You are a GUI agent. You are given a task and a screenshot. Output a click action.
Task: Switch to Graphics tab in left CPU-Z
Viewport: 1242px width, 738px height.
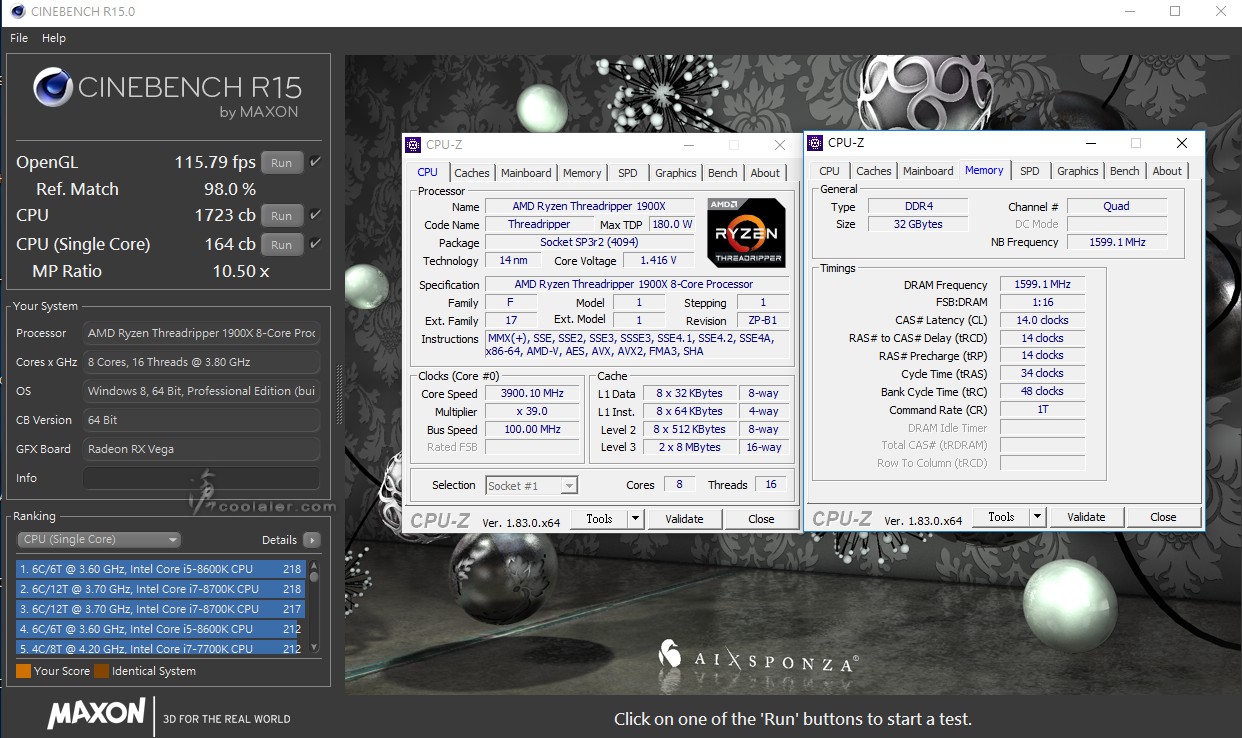click(676, 173)
